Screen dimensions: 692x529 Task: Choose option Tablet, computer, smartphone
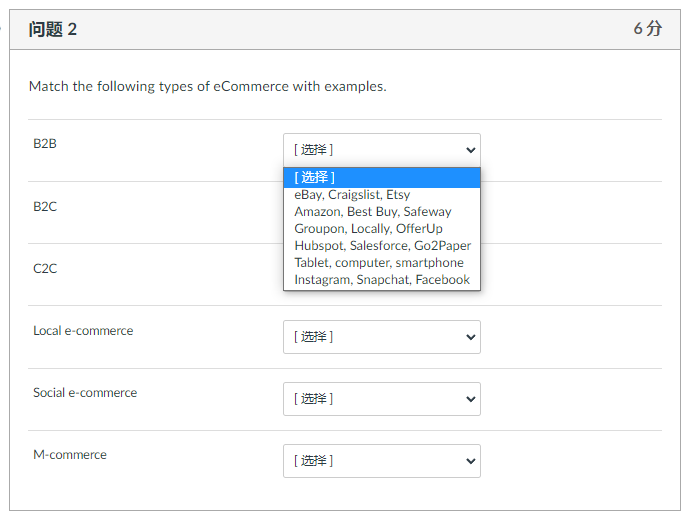coord(382,263)
